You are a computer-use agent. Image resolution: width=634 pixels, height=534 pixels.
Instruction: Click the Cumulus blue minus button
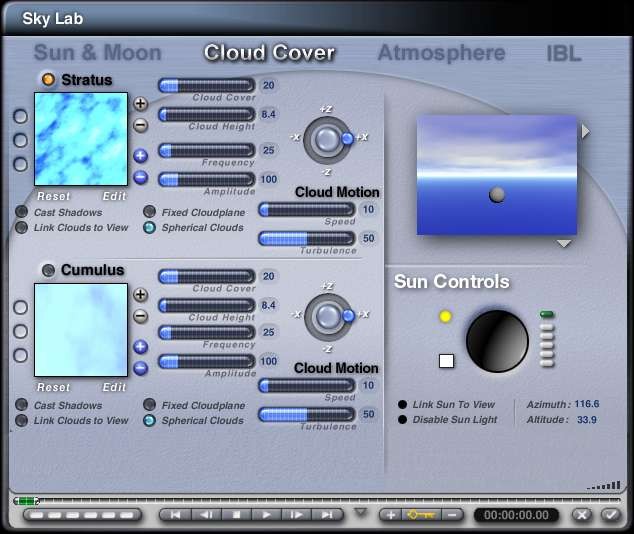point(141,368)
